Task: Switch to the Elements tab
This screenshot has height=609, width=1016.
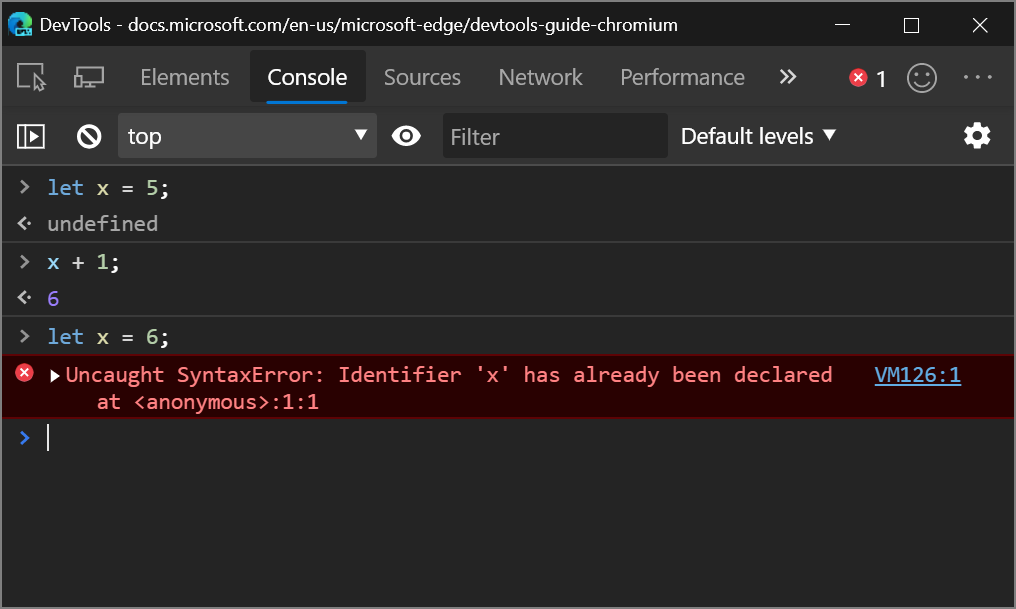Action: point(184,77)
